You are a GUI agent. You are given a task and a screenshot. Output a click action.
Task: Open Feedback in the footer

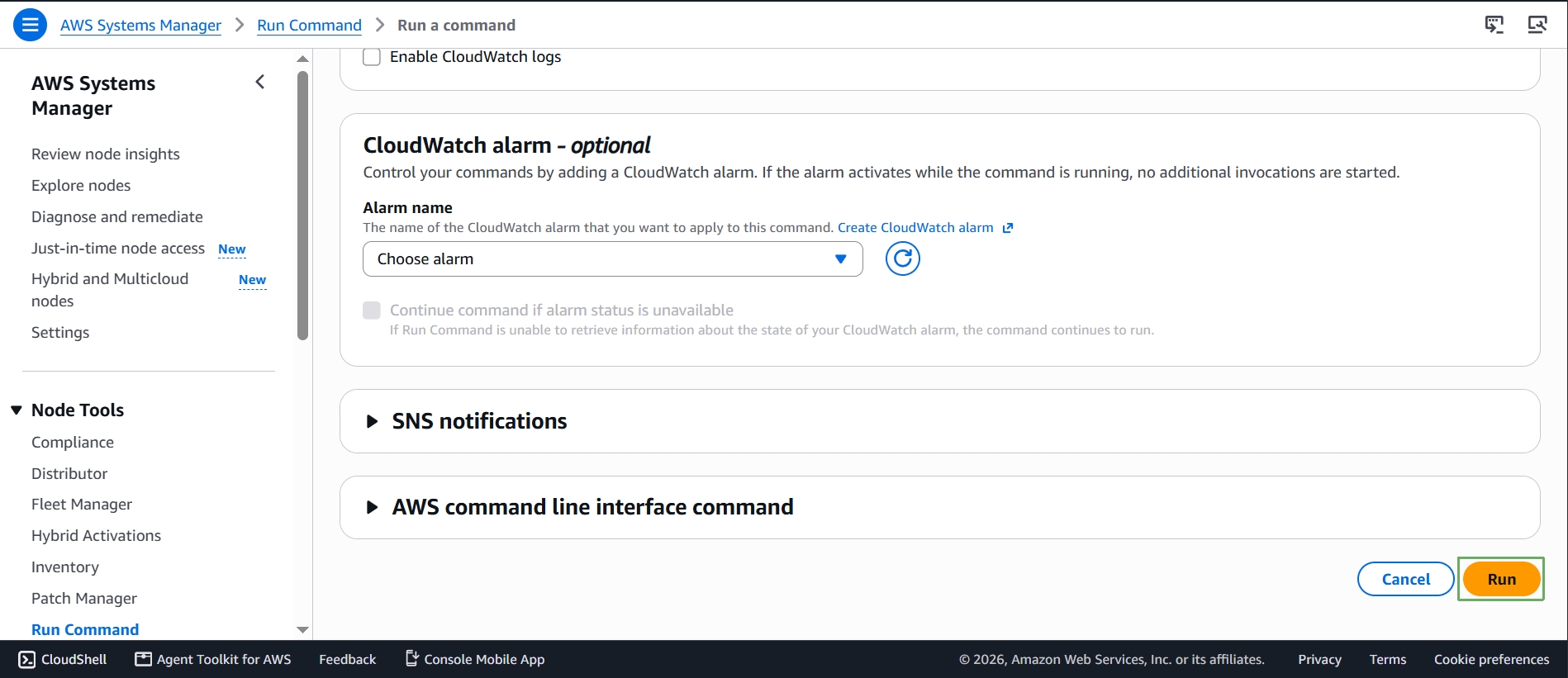pos(347,659)
